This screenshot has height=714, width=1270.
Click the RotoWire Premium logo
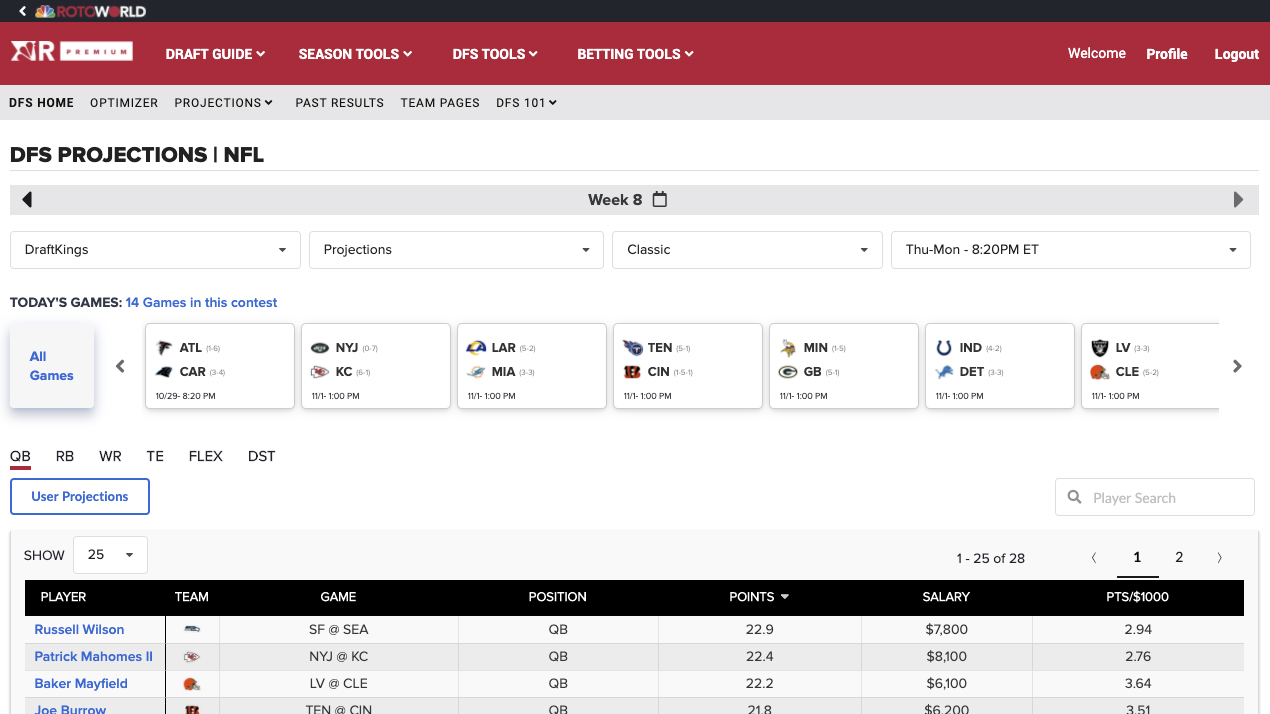tap(71, 52)
